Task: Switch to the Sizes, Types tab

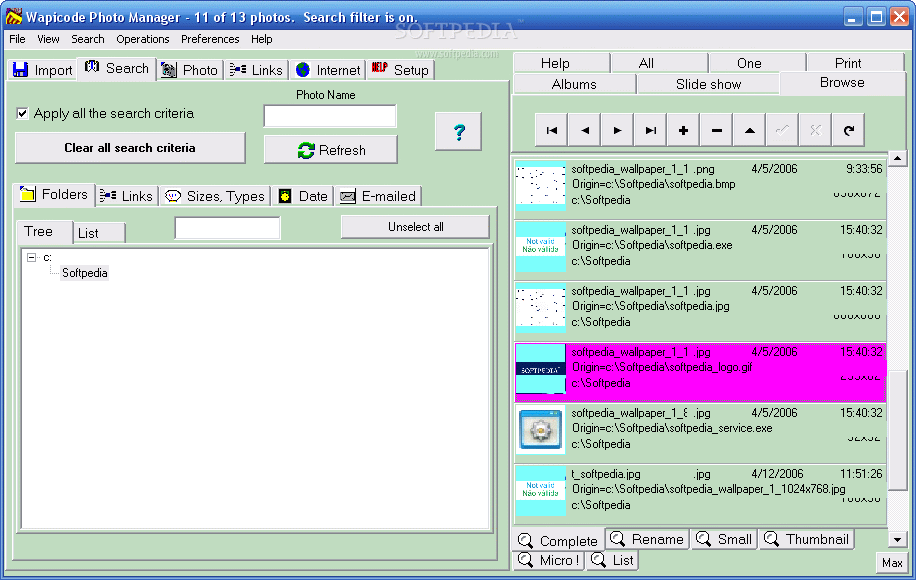Action: click(214, 196)
